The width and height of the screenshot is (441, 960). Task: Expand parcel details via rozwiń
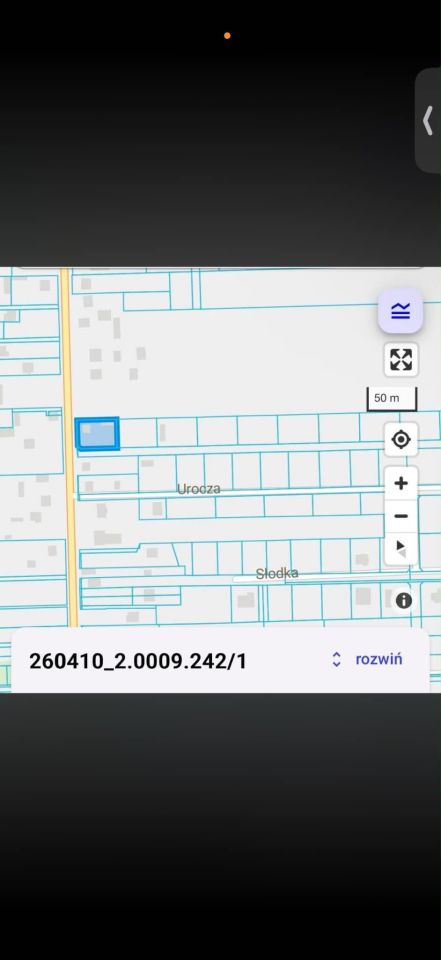379,659
